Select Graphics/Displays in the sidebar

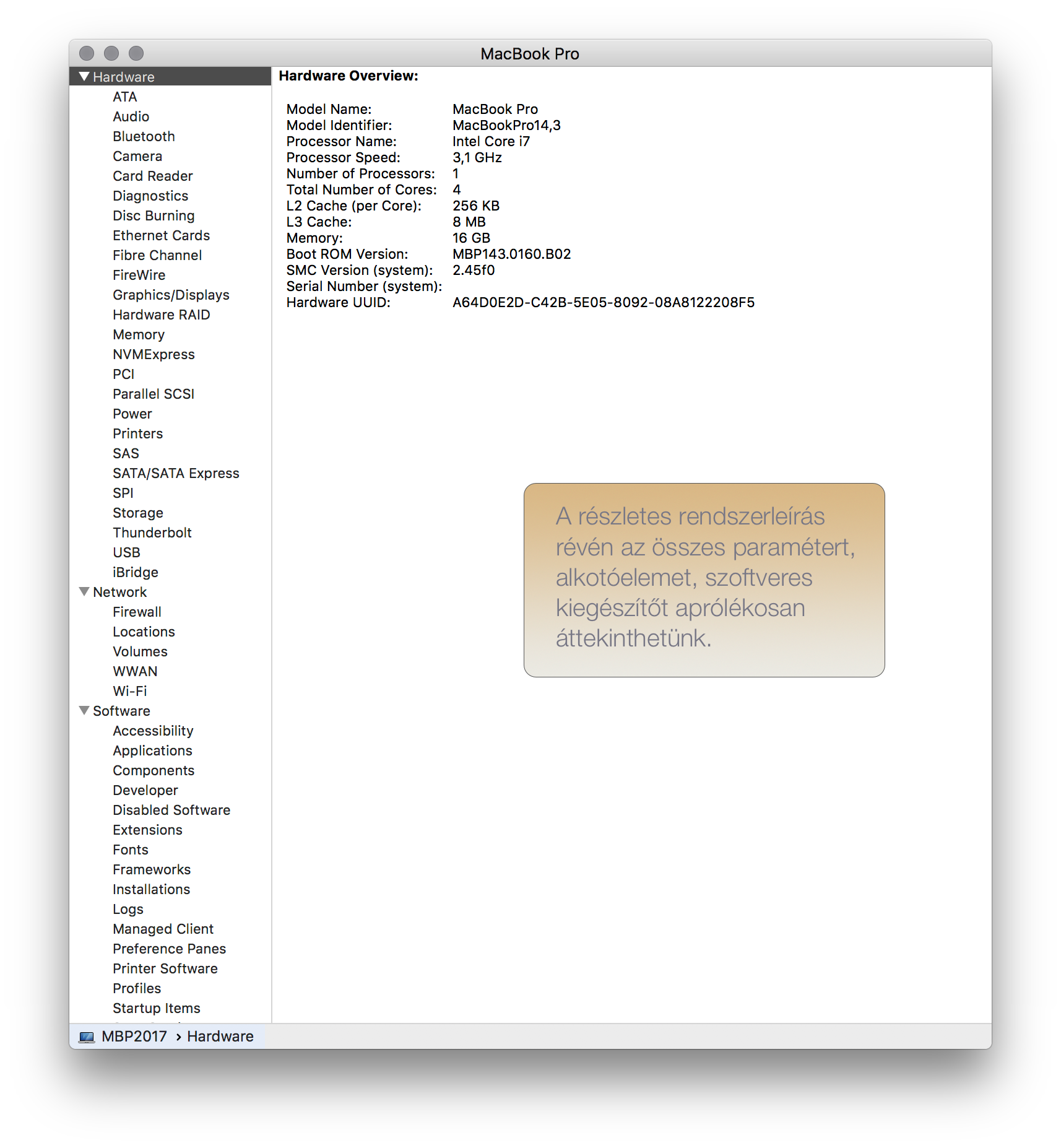pos(171,295)
